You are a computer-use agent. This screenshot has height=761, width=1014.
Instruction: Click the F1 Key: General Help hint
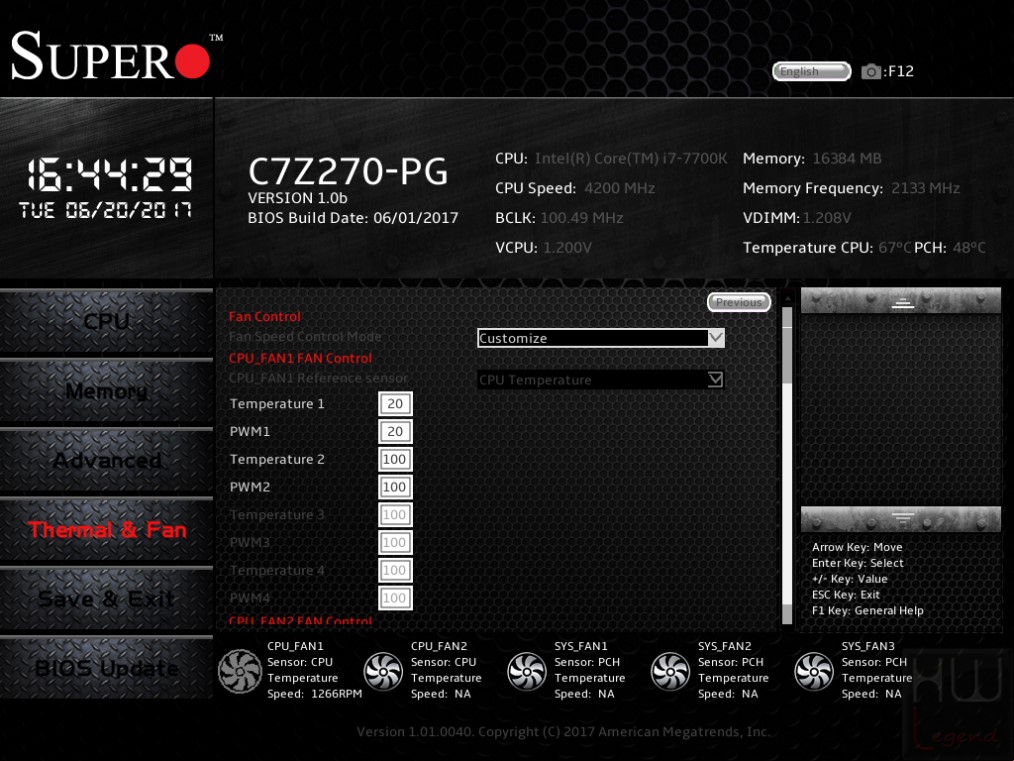click(x=867, y=610)
